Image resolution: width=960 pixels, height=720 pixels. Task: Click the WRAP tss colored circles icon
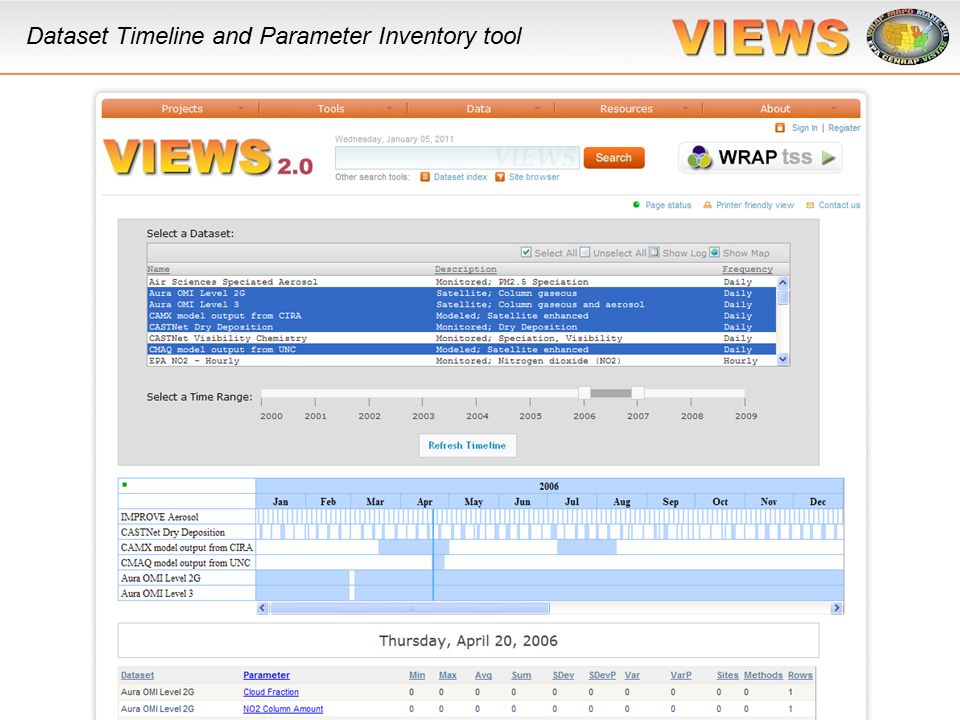(x=699, y=157)
